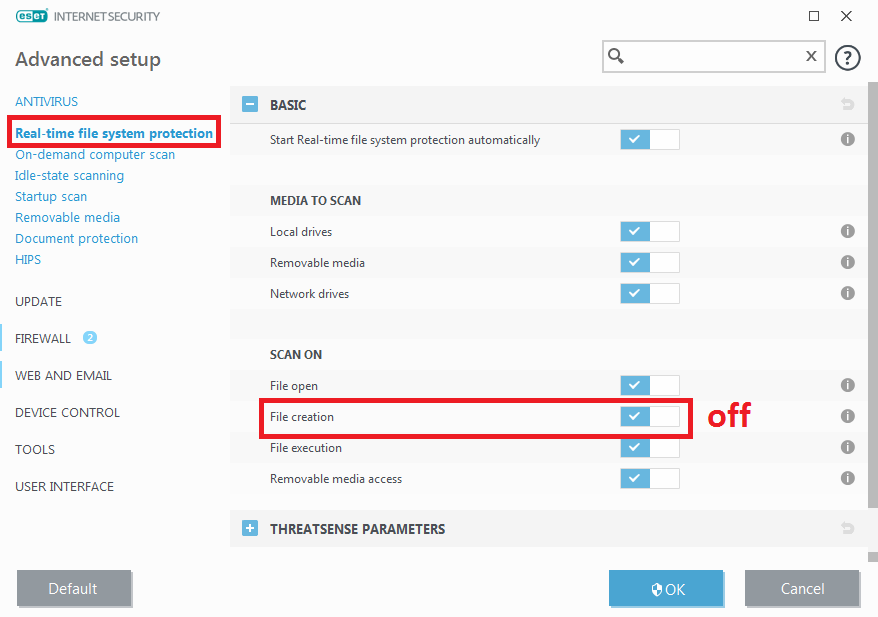Click the help question mark icon
Viewport: 878px width, 617px height.
[x=847, y=58]
